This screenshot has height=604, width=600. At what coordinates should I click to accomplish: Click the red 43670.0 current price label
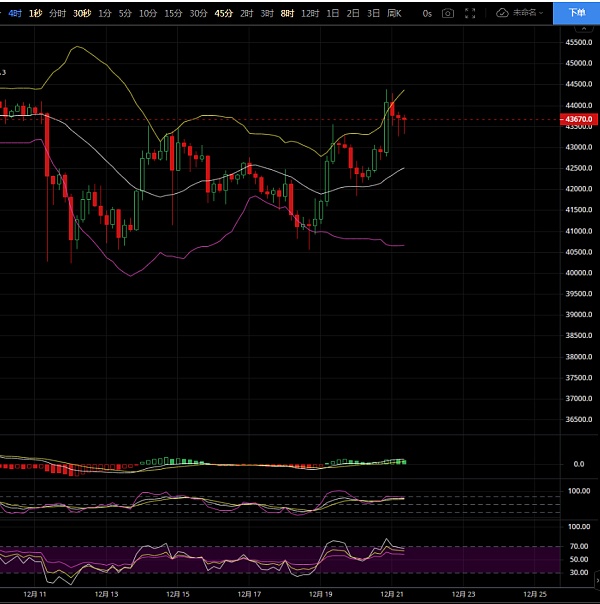(579, 119)
